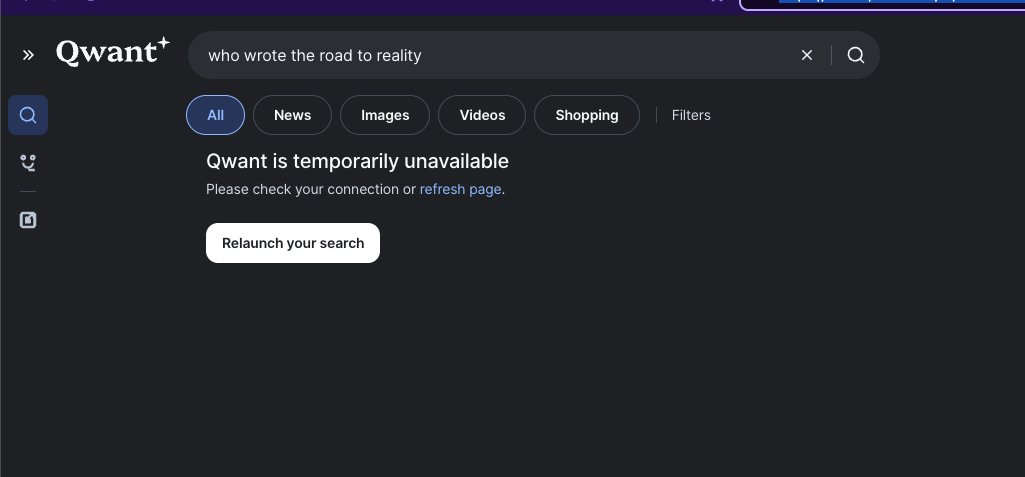Click the temporarily unavailable heading

pos(357,161)
